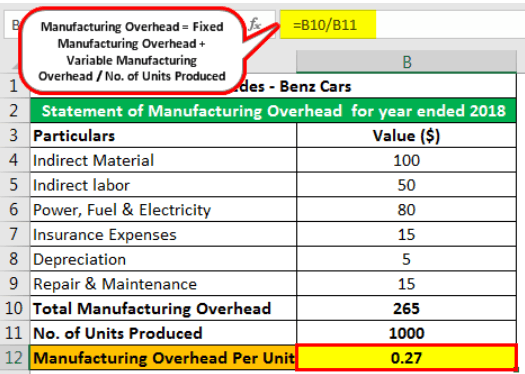Click the Indirect labor cell
This screenshot has width=525, height=374.
(163, 185)
